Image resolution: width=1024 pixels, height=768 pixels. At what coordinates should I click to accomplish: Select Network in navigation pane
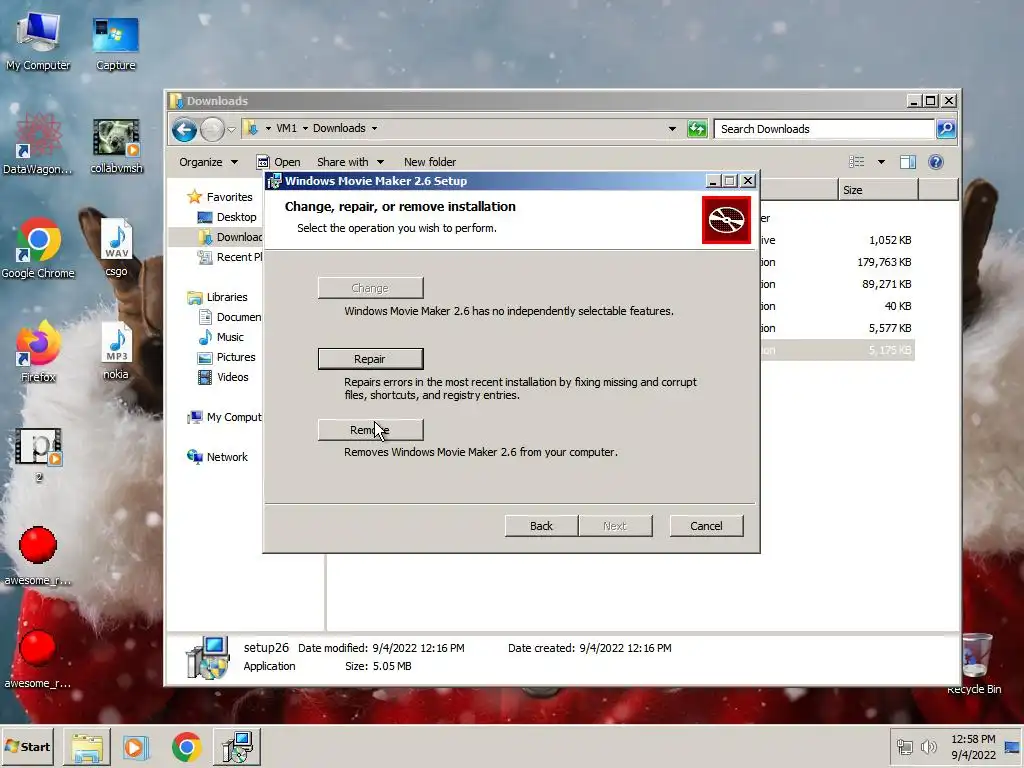[217, 457]
